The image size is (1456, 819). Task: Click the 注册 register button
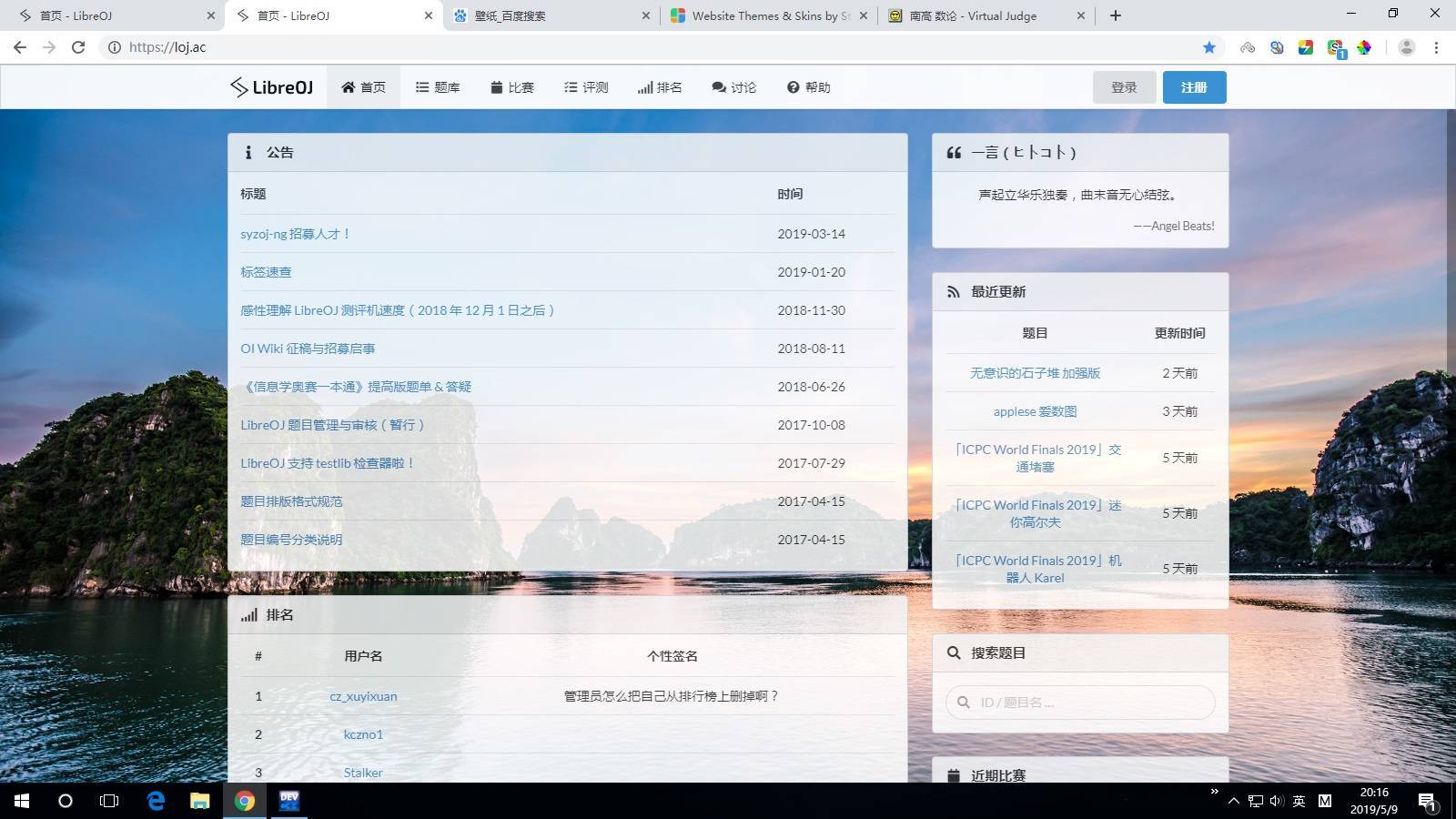(x=1193, y=86)
